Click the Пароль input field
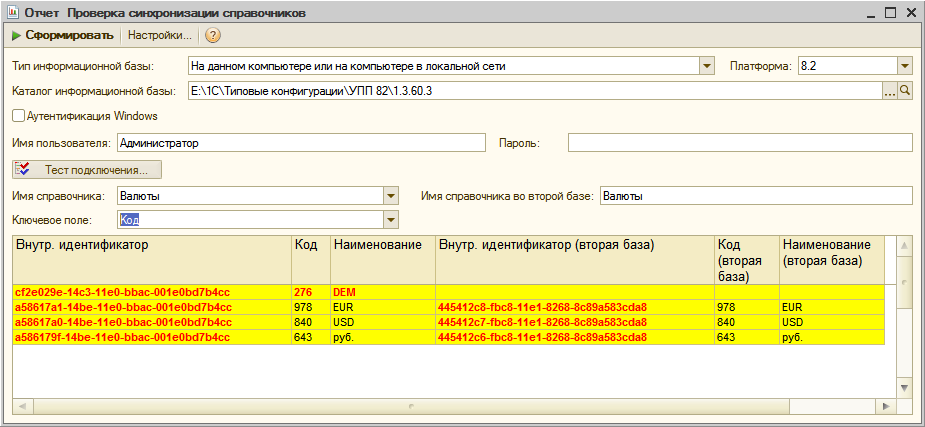 click(x=740, y=143)
